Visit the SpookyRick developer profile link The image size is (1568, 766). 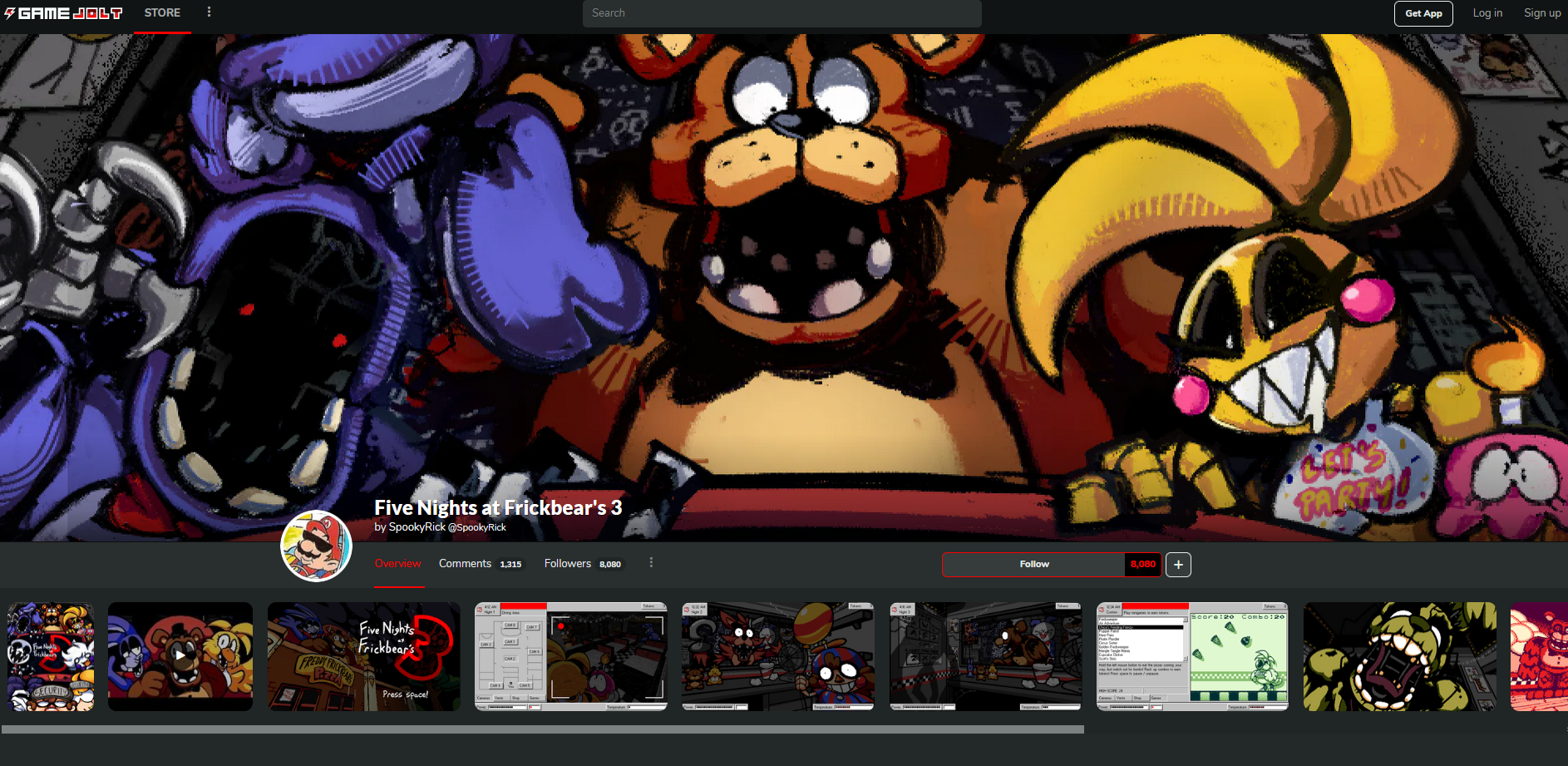(447, 527)
